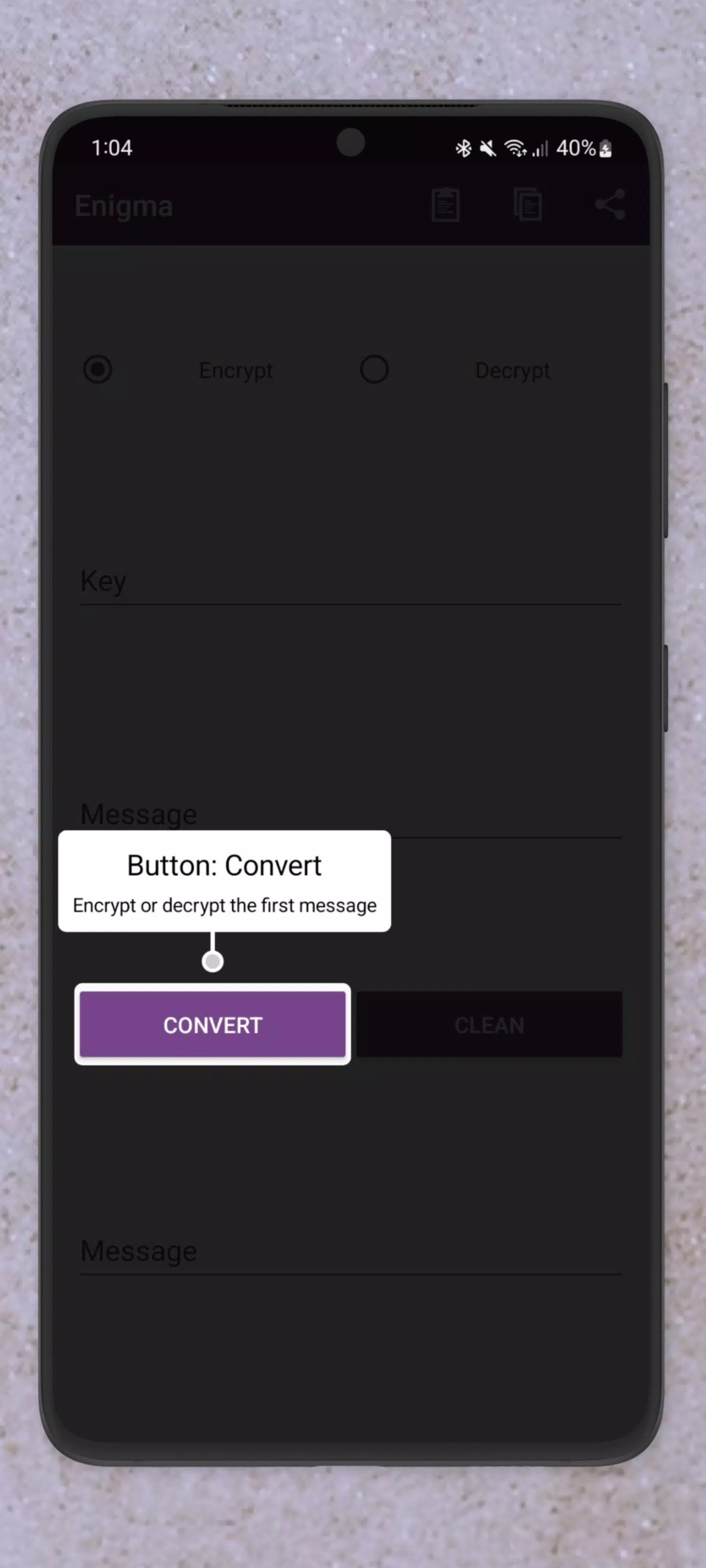Tap the paste clipboard icon in toolbar
706x1568 pixels.
[x=445, y=204]
